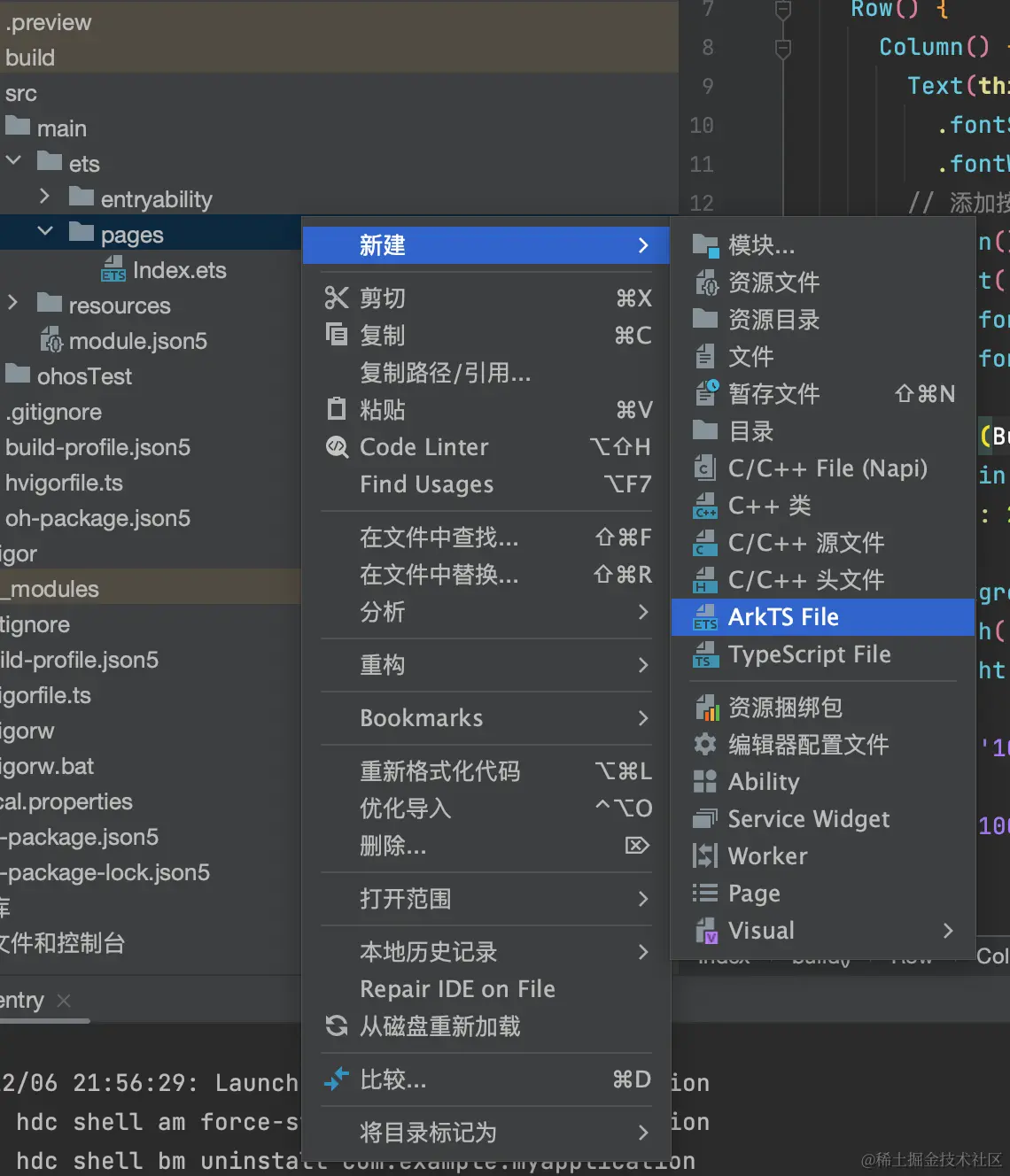
Task: Select hvigorfile.ts under module.json5
Action: pyautogui.click(x=64, y=483)
